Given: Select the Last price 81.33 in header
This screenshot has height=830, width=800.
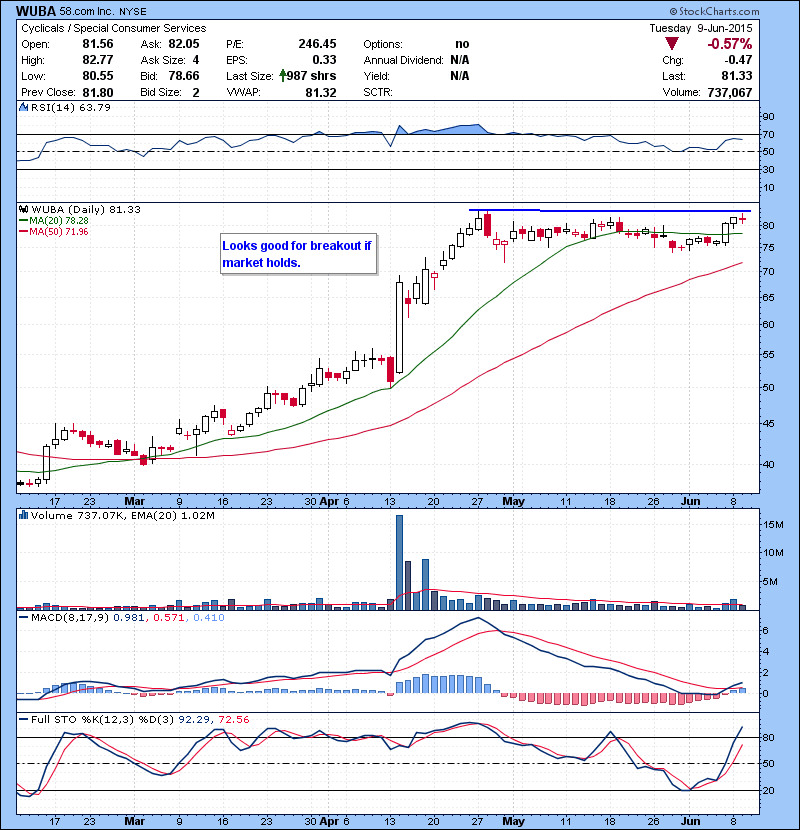Looking at the screenshot, I should click(x=737, y=76).
